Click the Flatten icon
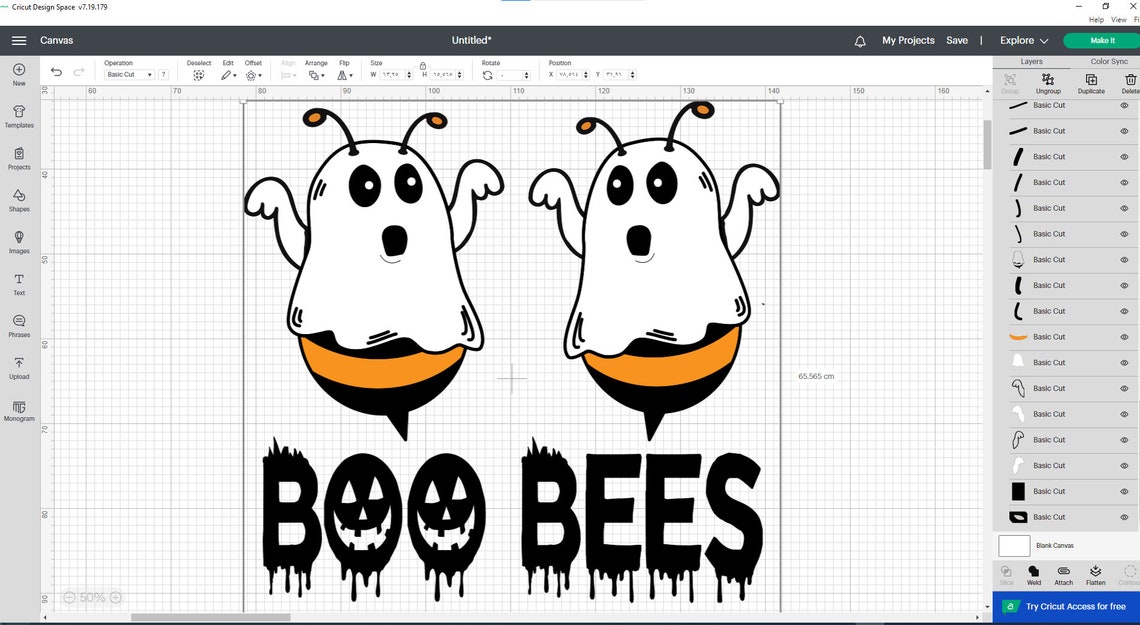The width and height of the screenshot is (1140, 625). (1094, 575)
